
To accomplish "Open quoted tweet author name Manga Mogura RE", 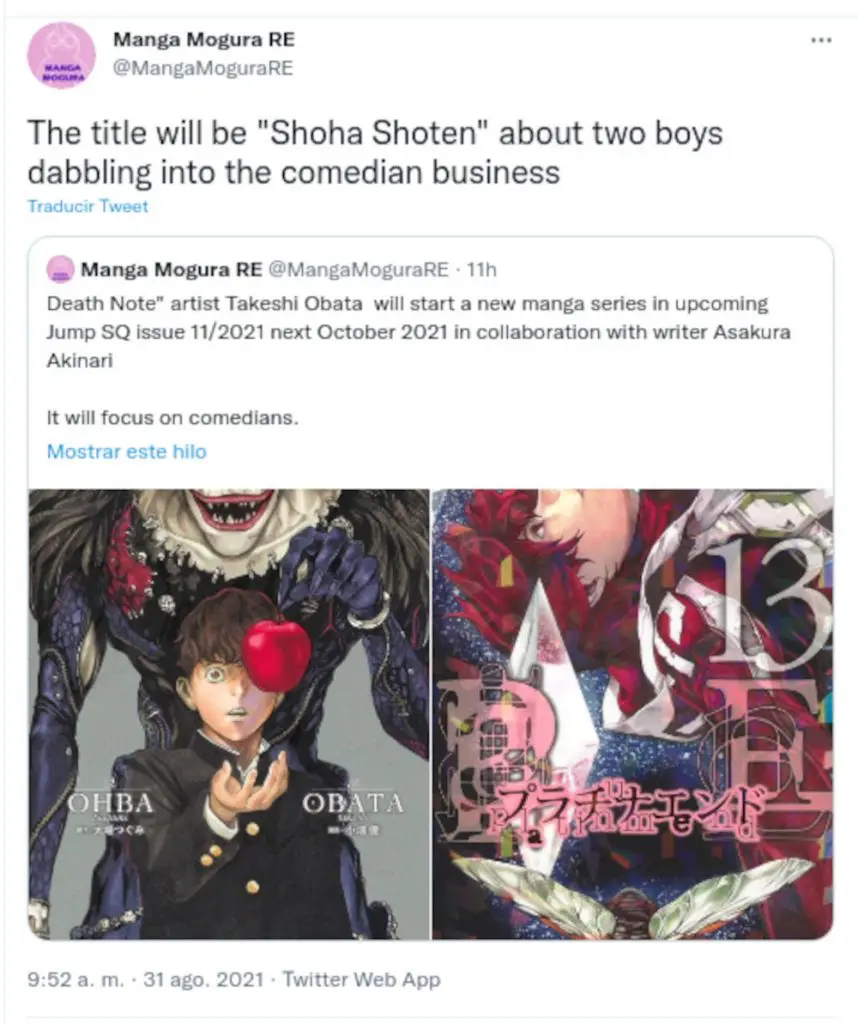I will (171, 269).
